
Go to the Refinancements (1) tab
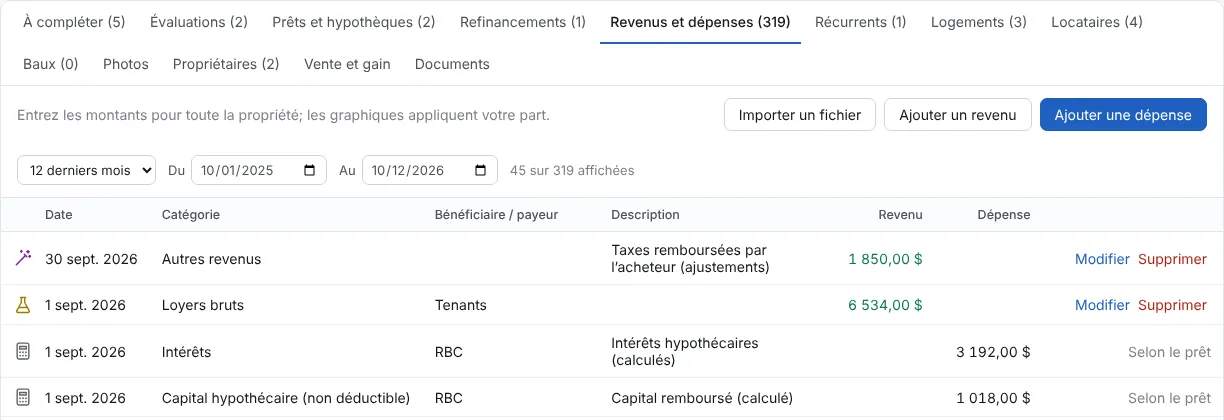(x=523, y=22)
